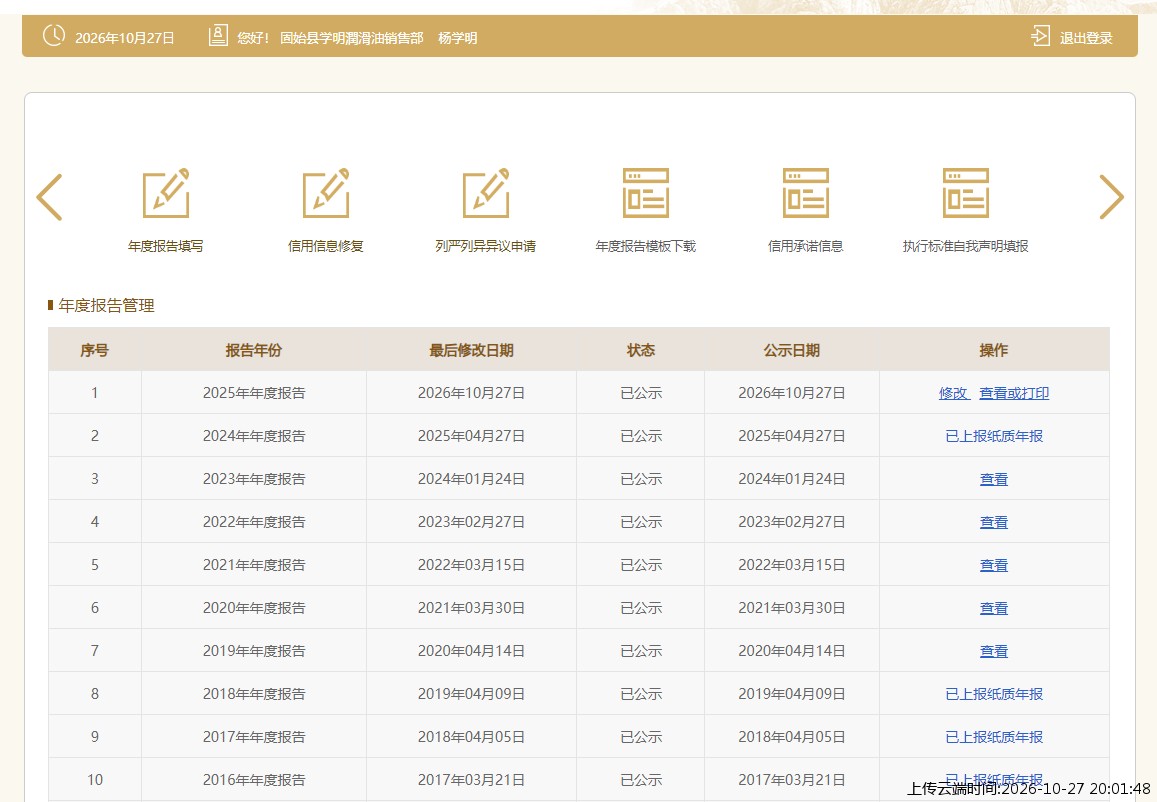Open the 信用承诺信息 document icon

(806, 193)
